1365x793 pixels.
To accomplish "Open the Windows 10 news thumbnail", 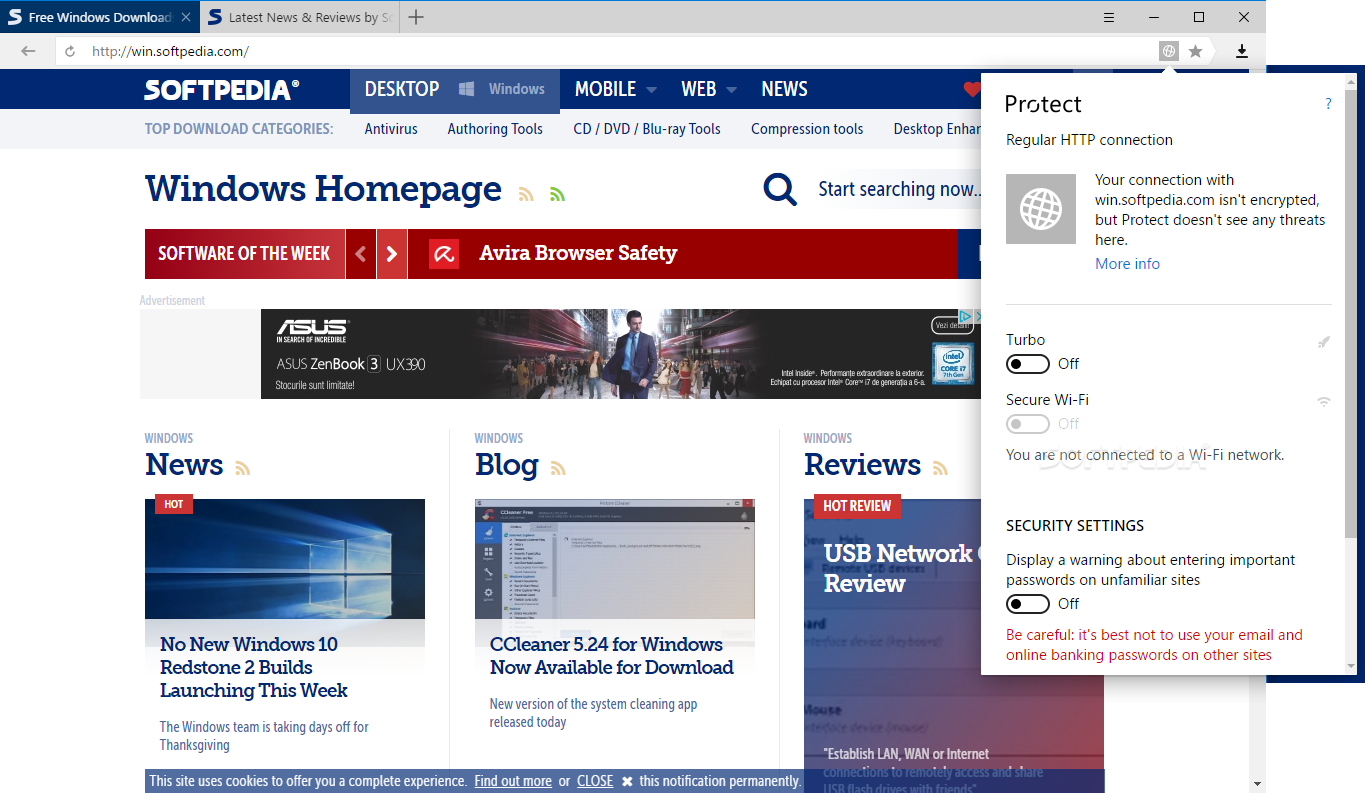I will pyautogui.click(x=285, y=559).
